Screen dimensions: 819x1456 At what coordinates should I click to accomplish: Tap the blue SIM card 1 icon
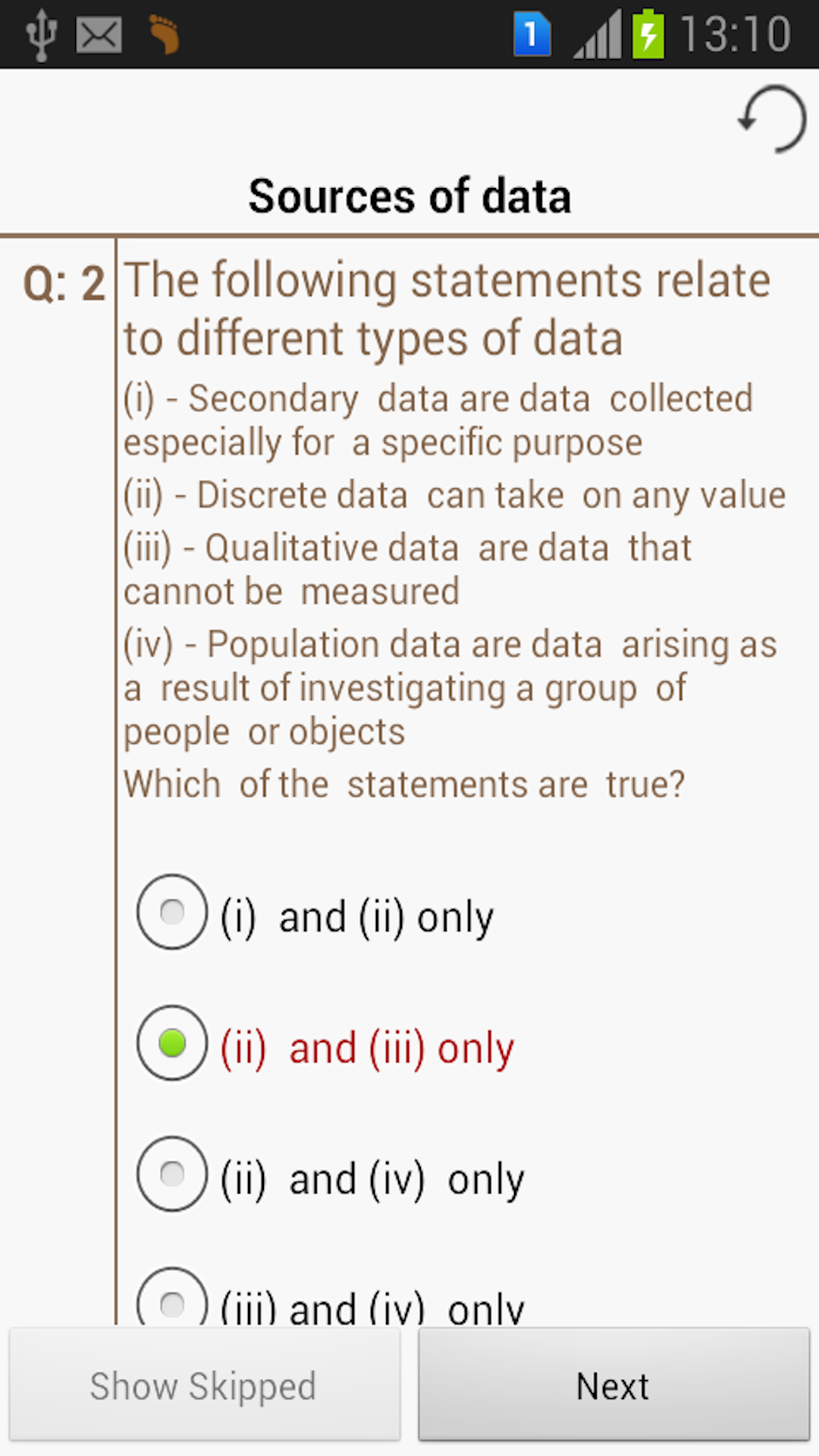coord(532,34)
